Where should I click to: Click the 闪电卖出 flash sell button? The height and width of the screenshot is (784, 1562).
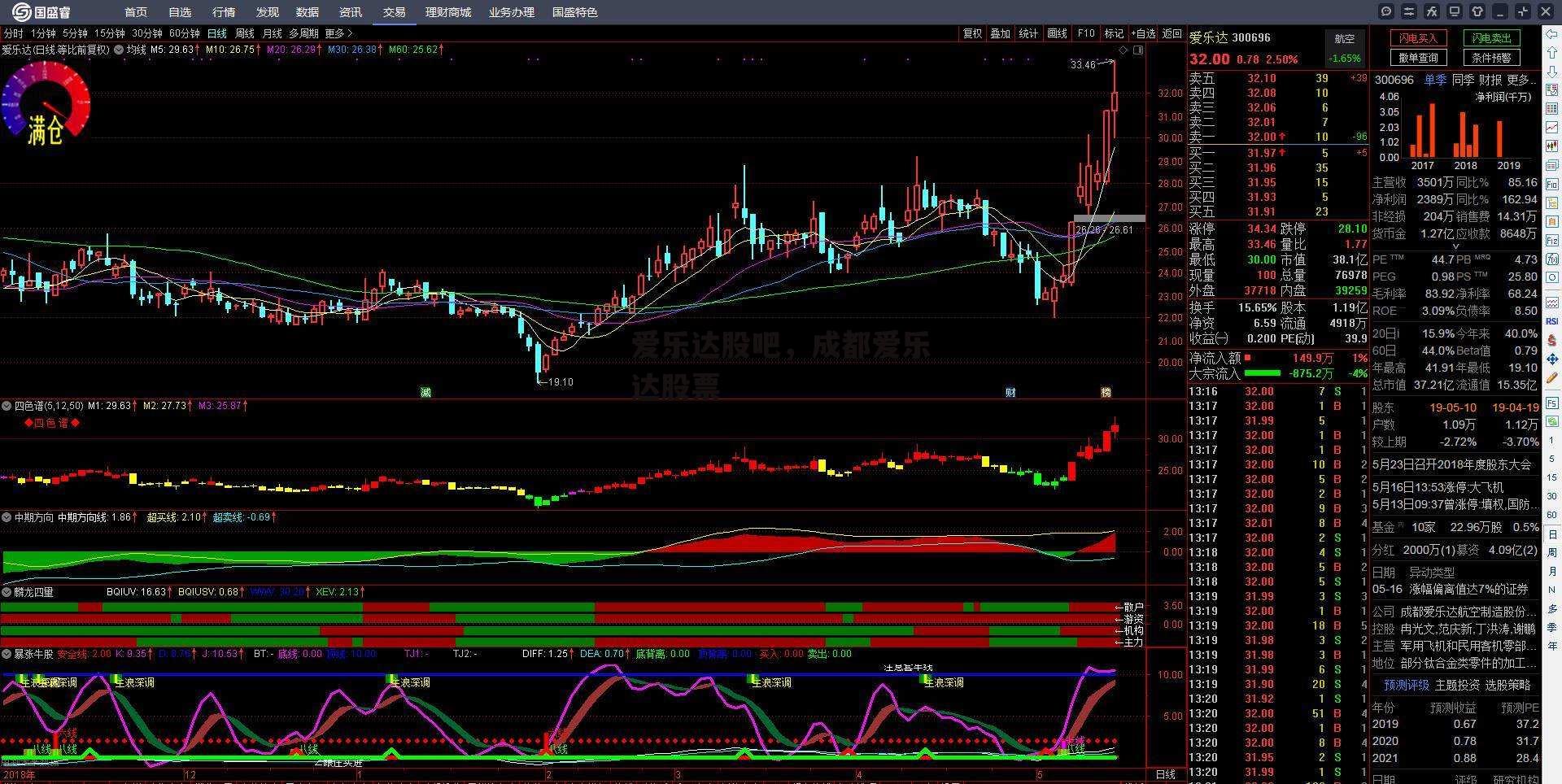(1491, 38)
